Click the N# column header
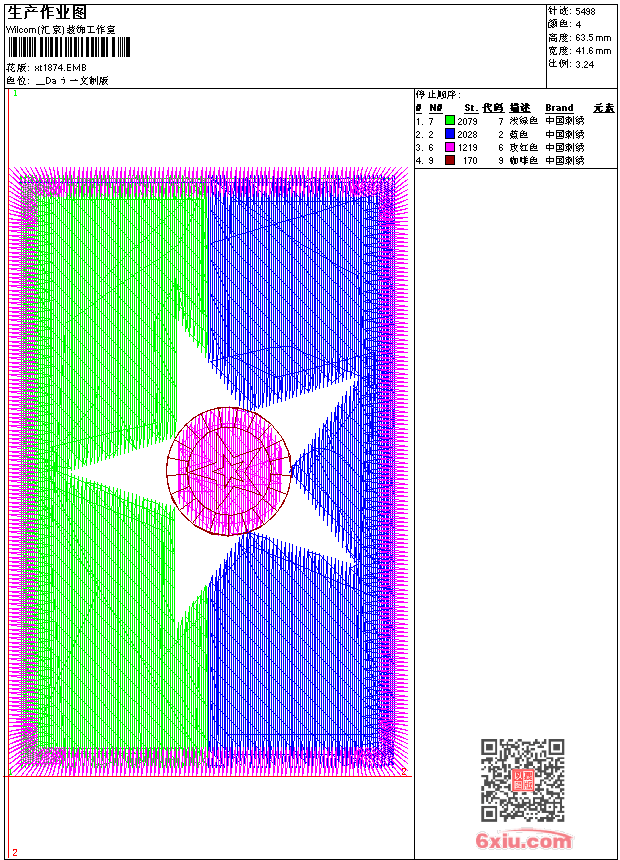The image size is (620, 860). (x=436, y=108)
